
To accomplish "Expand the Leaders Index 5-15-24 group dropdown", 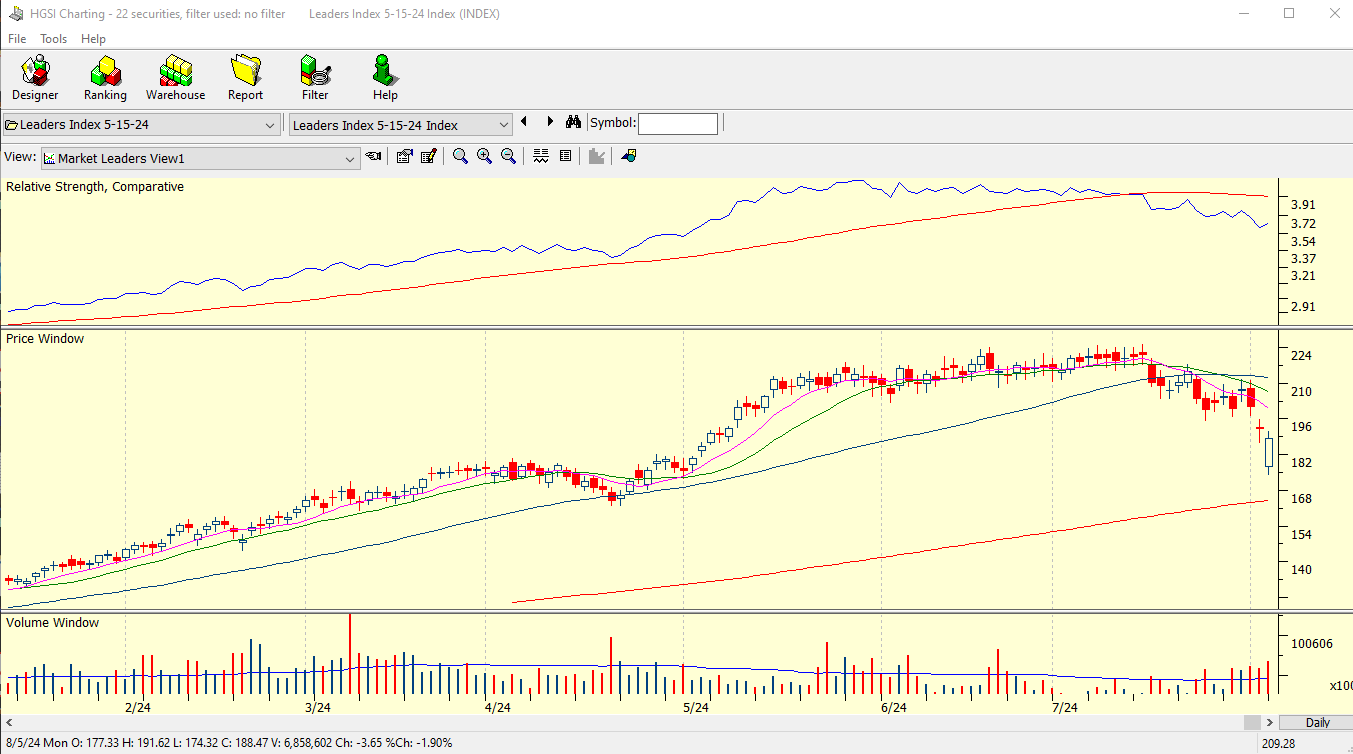I will [x=270, y=125].
